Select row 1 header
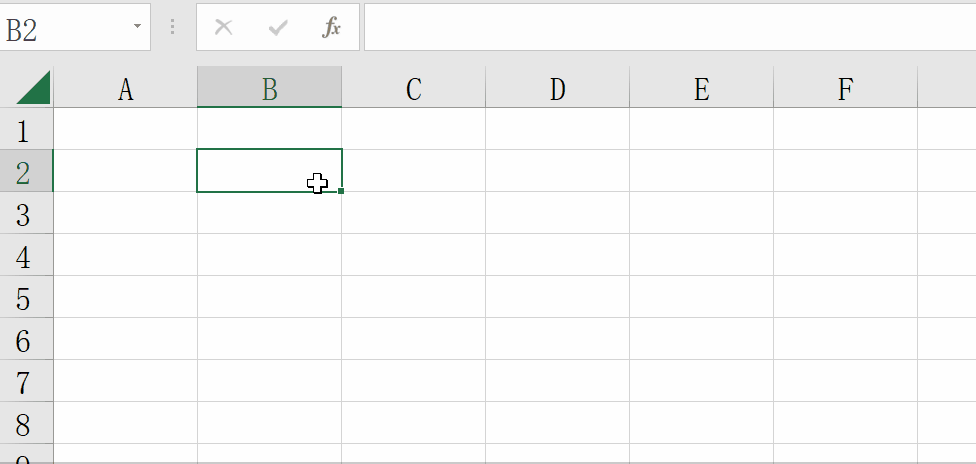The height and width of the screenshot is (464, 976). pos(27,129)
